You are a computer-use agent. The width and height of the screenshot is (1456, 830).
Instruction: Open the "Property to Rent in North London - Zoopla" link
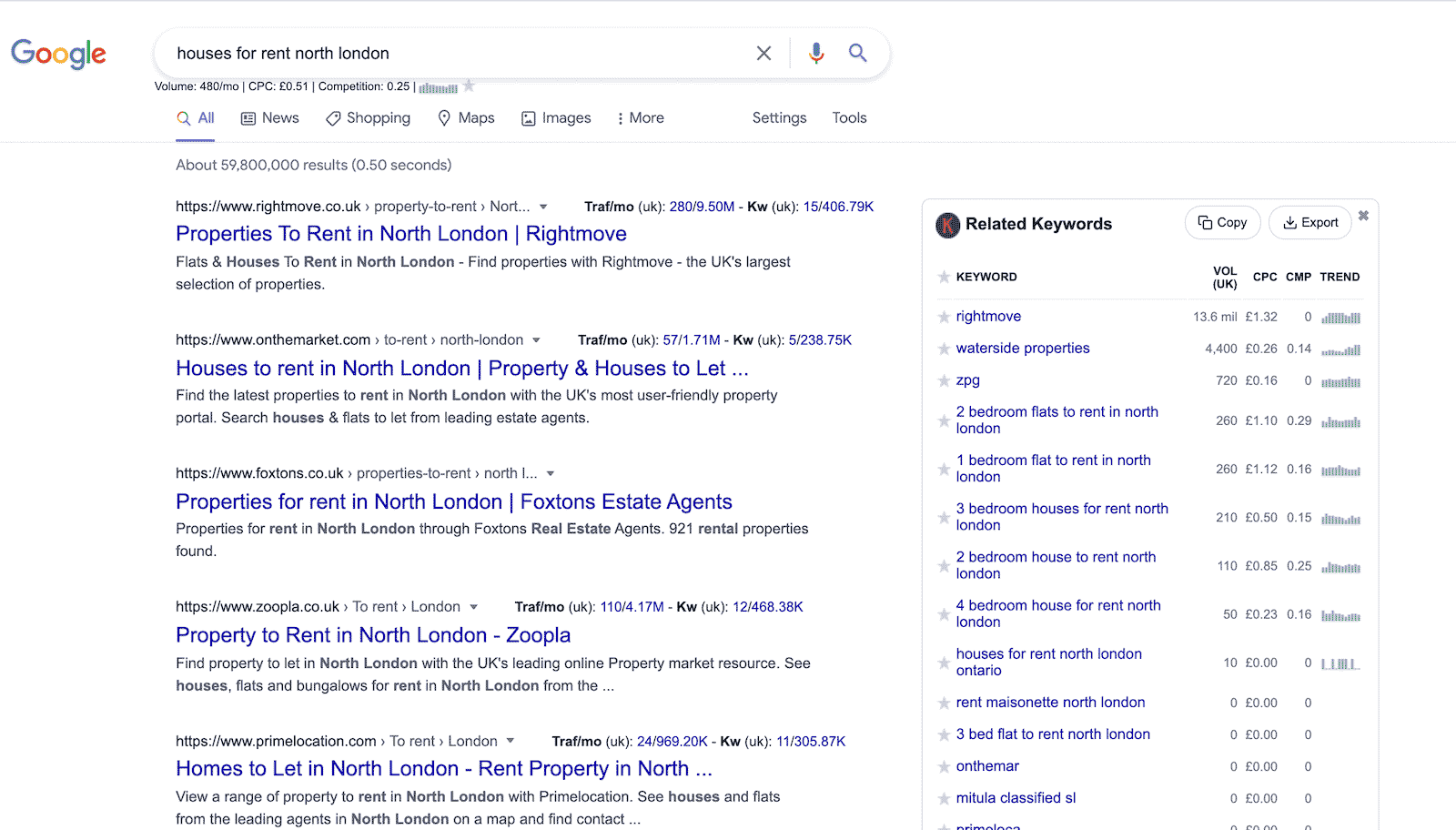pos(373,634)
